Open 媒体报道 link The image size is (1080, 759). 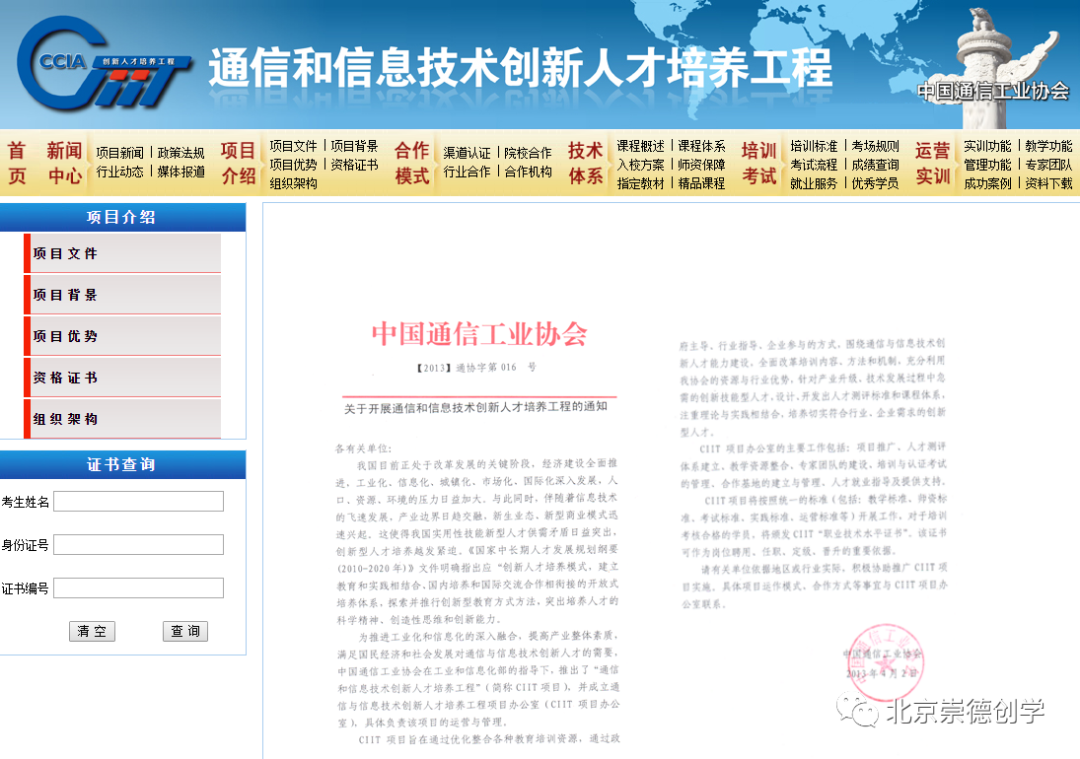coord(181,171)
